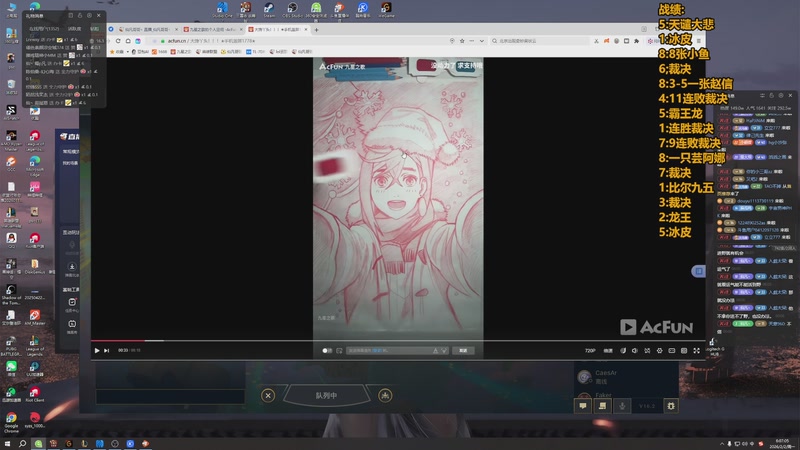Screen dimensions: 800x450
Task: Open the Studio One desktop shortcut
Action: coord(222,9)
